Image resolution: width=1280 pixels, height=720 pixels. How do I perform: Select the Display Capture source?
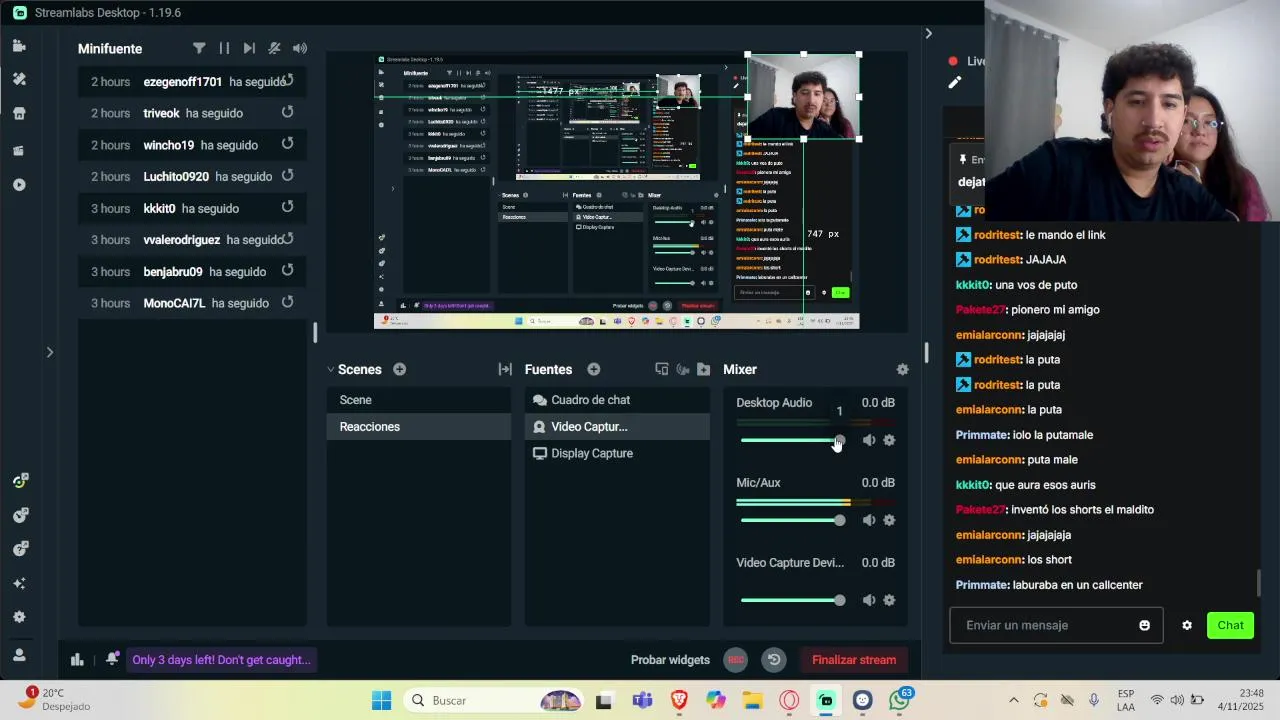click(x=617, y=453)
